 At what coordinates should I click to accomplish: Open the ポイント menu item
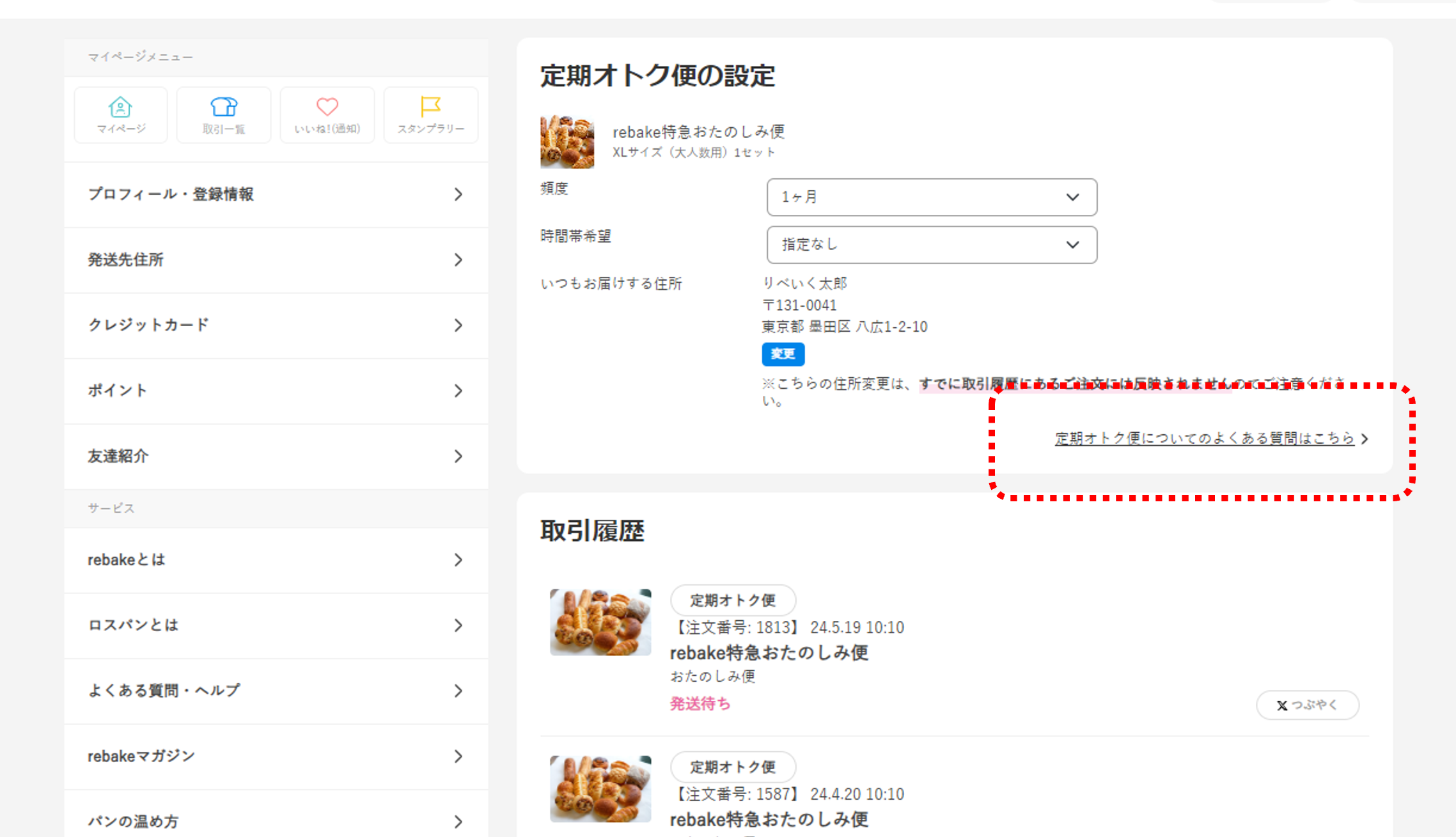coord(276,391)
